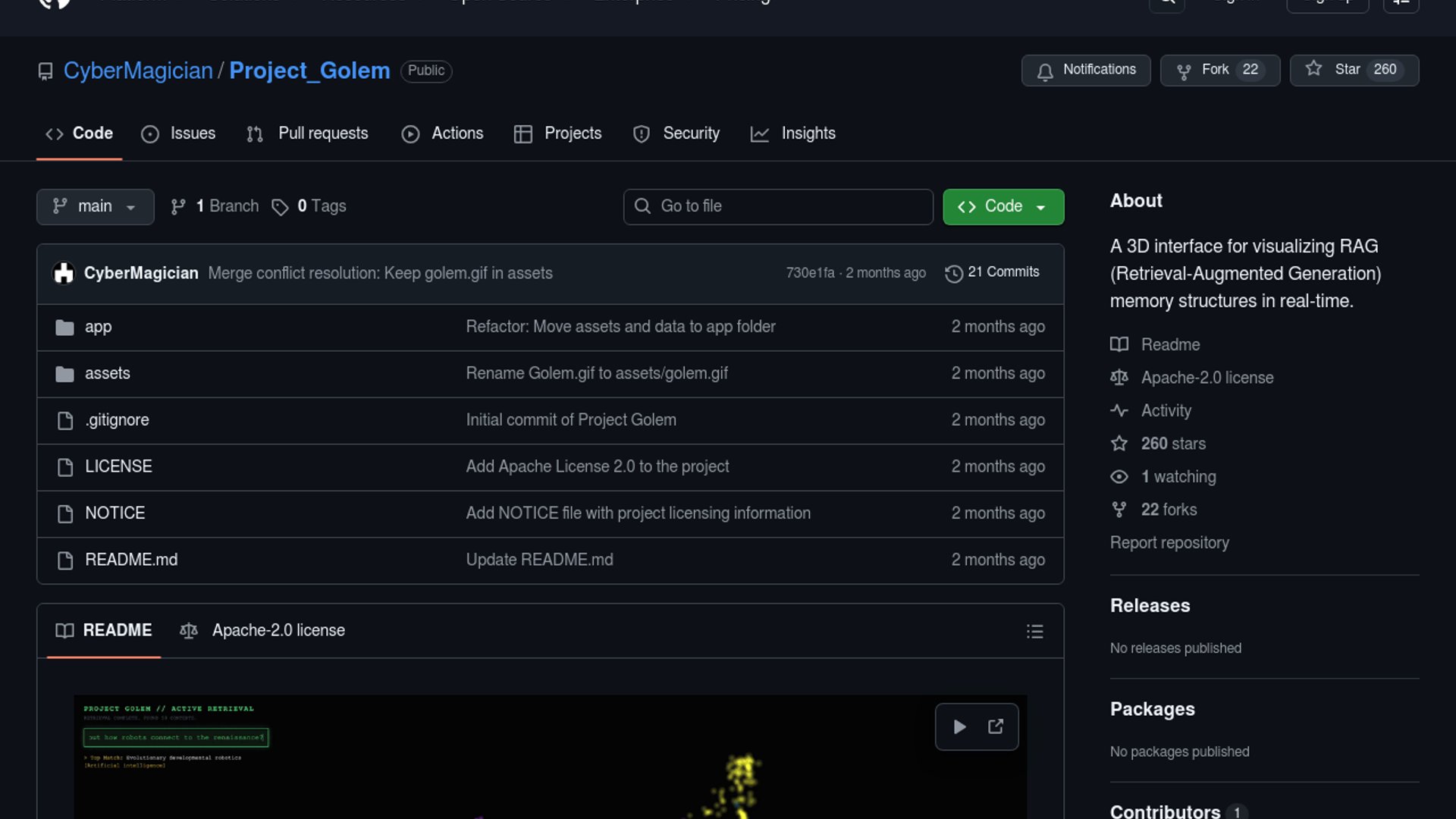Open the README outline list icon
Screen dimensions: 1456x819
(1034, 632)
